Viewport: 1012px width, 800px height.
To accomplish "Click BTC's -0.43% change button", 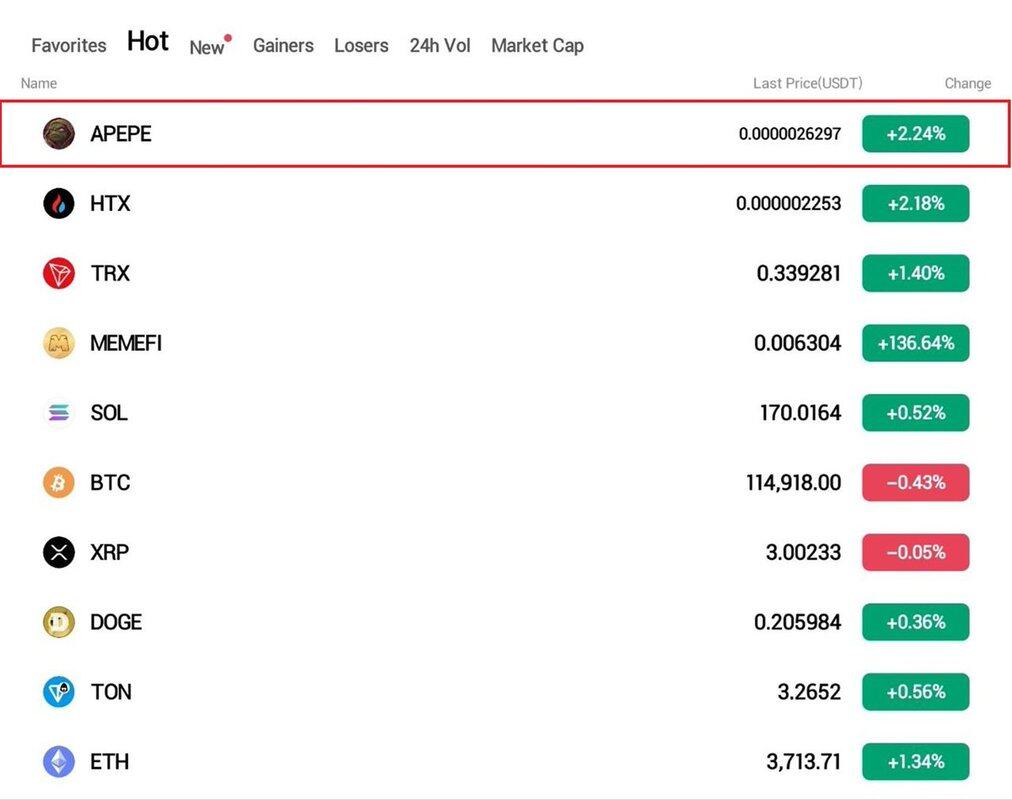I will (x=916, y=483).
